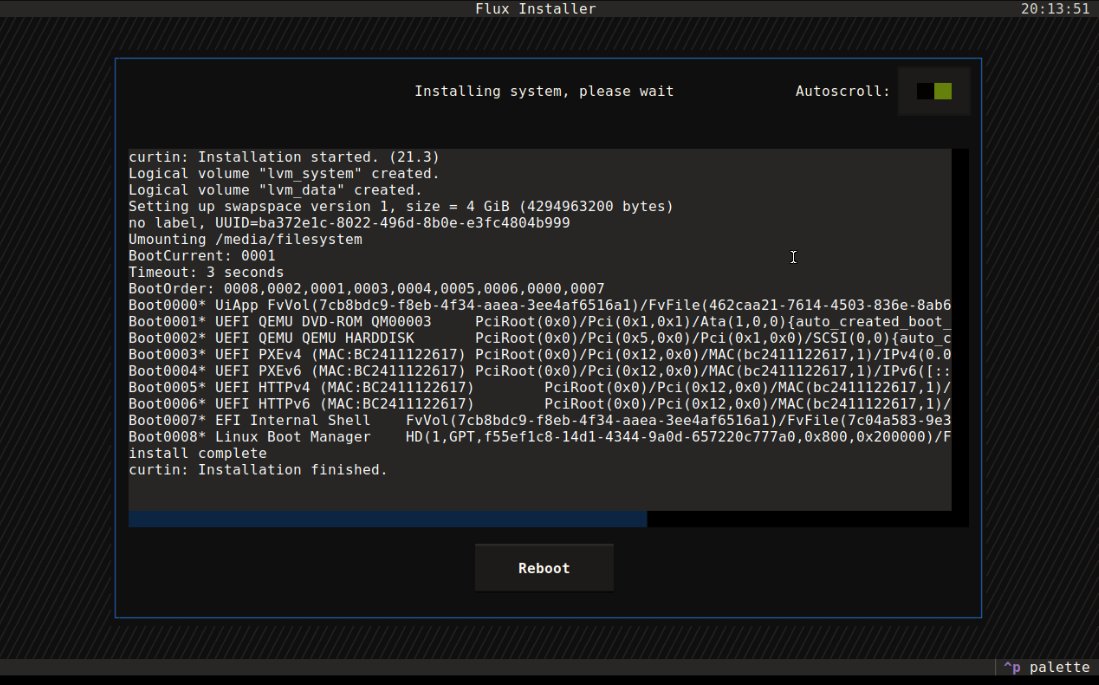The image size is (1099, 685).
Task: Click the Boot0002 QEMU HARDDISK line
Action: [540, 338]
